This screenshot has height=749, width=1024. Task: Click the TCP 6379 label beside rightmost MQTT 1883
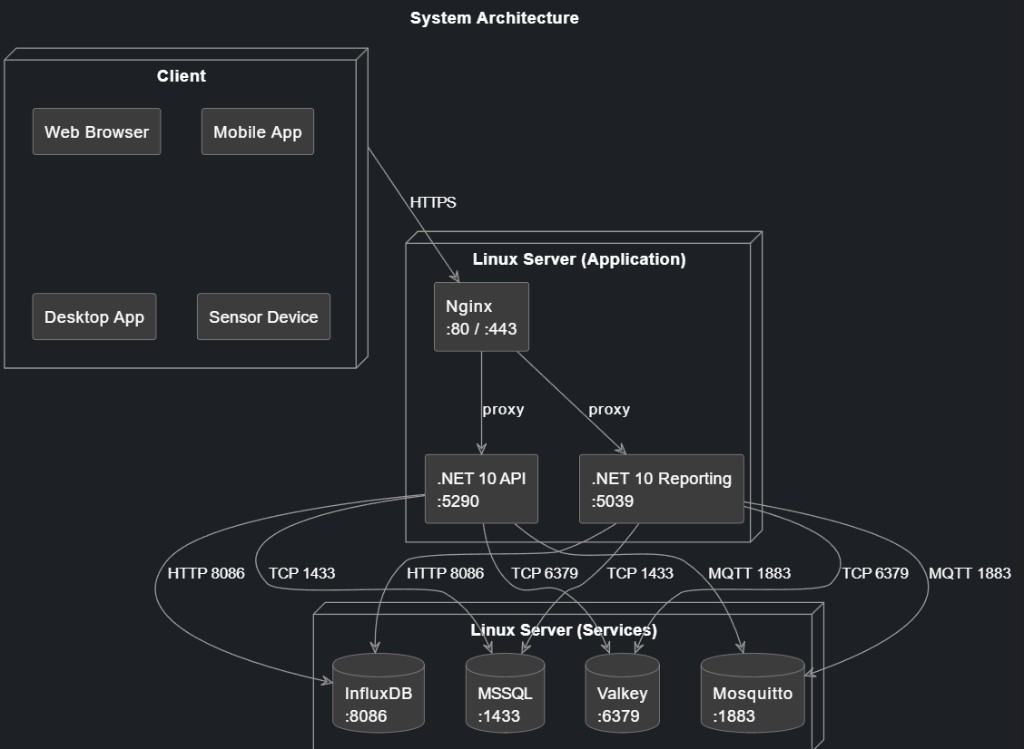click(875, 573)
